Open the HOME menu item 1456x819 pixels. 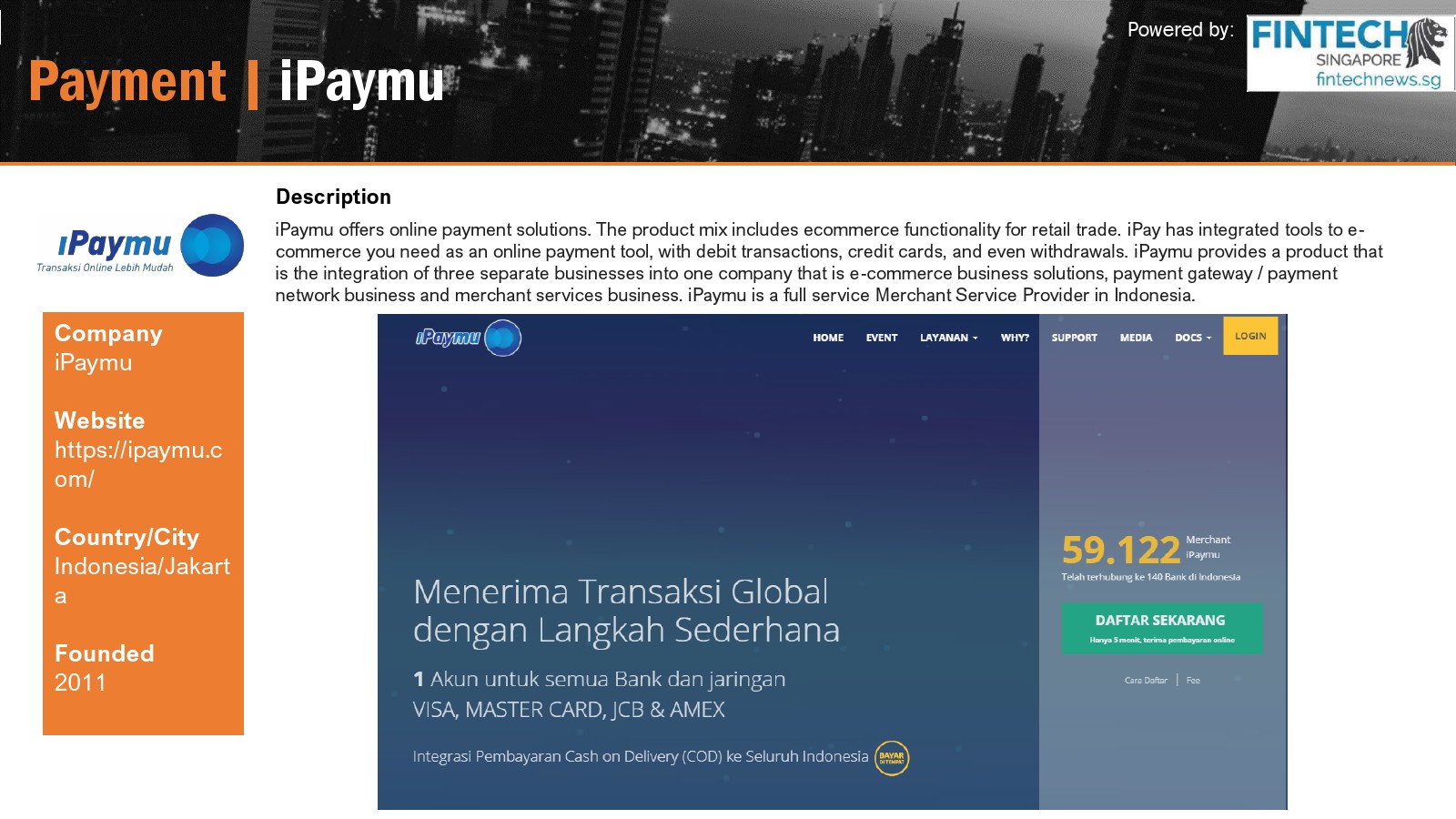pos(827,338)
